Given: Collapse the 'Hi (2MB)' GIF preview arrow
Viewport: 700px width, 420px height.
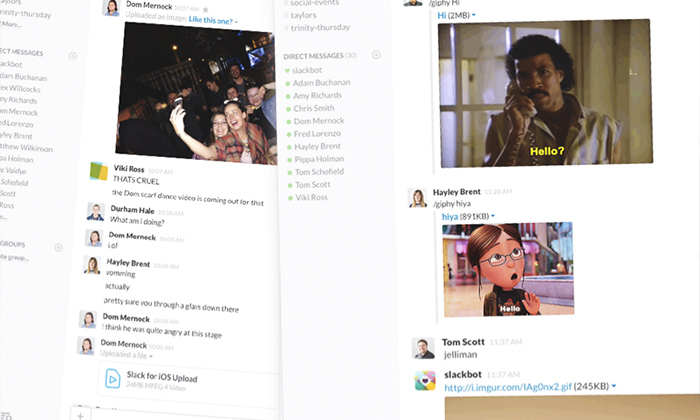Looking at the screenshot, I should [474, 15].
